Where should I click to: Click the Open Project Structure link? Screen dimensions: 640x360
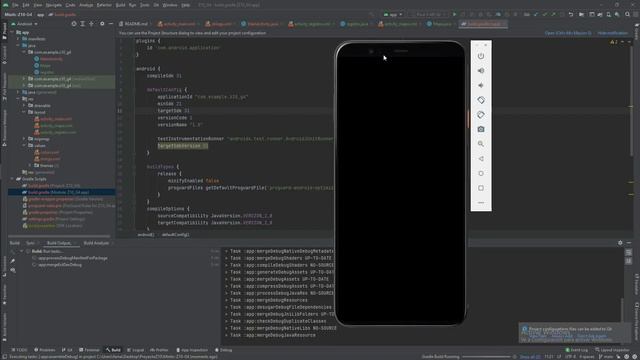(568, 33)
